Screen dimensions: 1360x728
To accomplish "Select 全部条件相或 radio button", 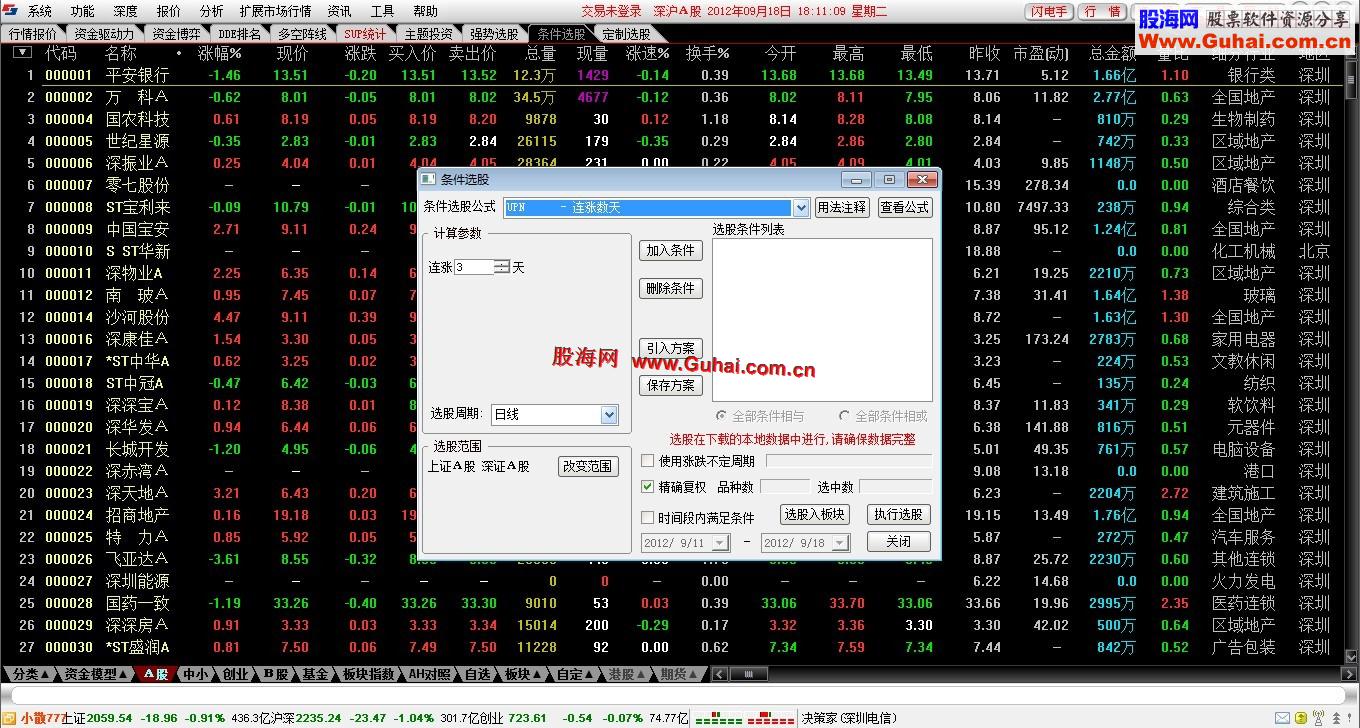I will point(845,416).
